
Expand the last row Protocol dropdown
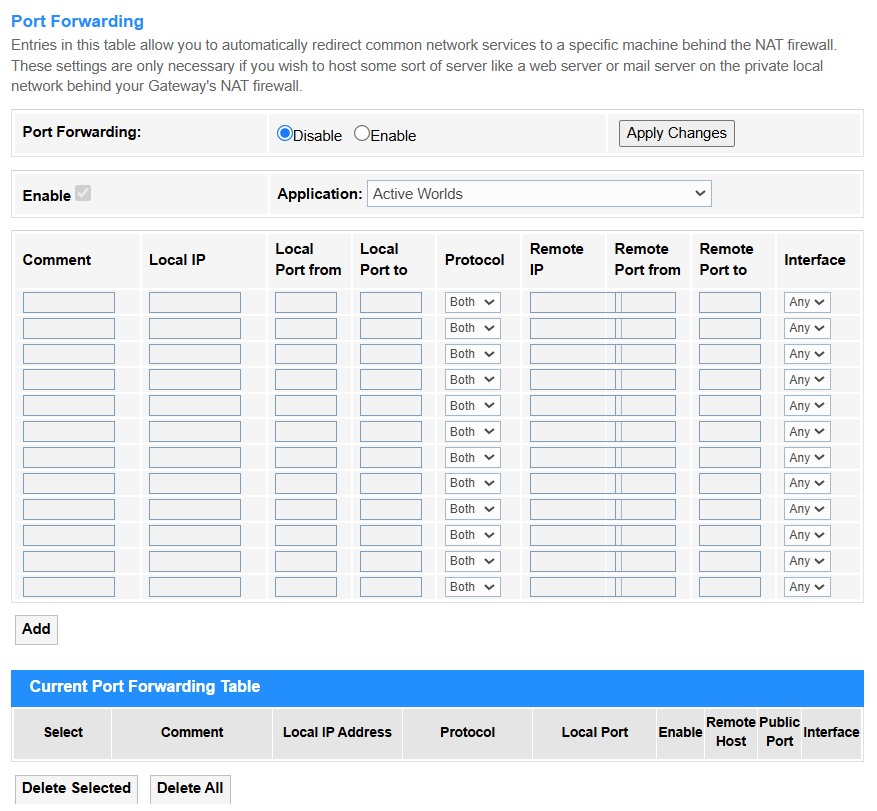pyautogui.click(x=473, y=587)
